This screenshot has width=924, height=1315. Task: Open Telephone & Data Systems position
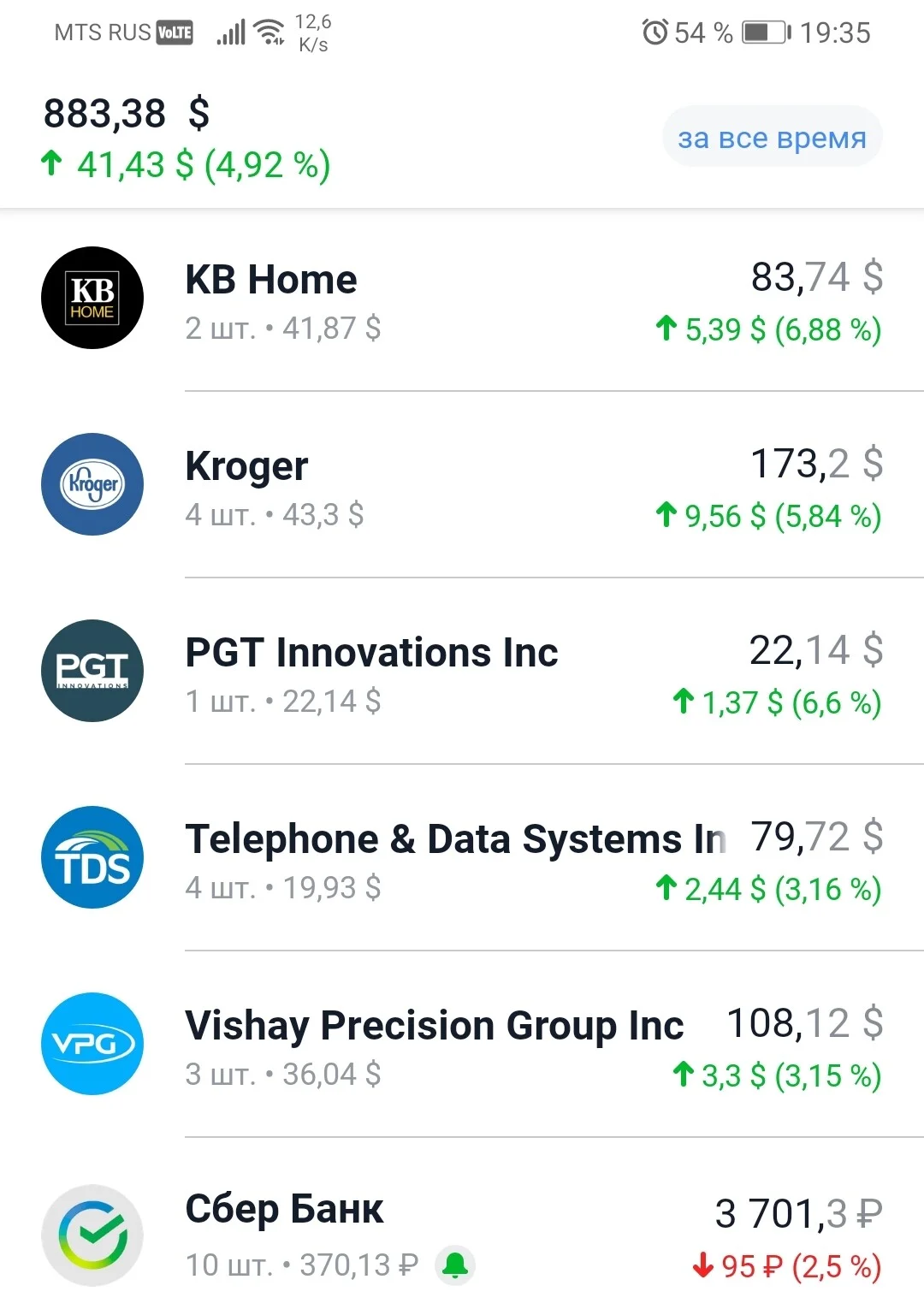pos(462,858)
